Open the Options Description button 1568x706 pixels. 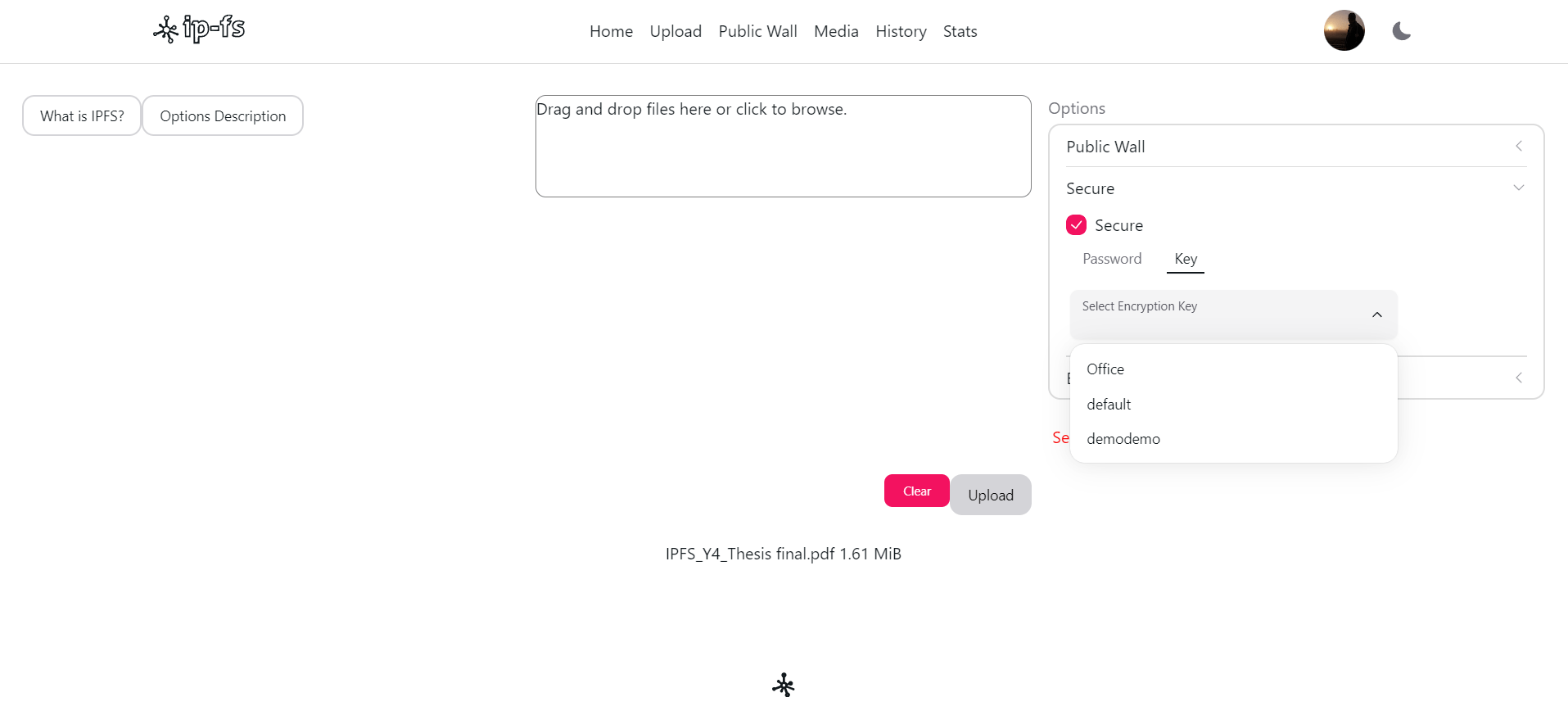pyautogui.click(x=223, y=116)
